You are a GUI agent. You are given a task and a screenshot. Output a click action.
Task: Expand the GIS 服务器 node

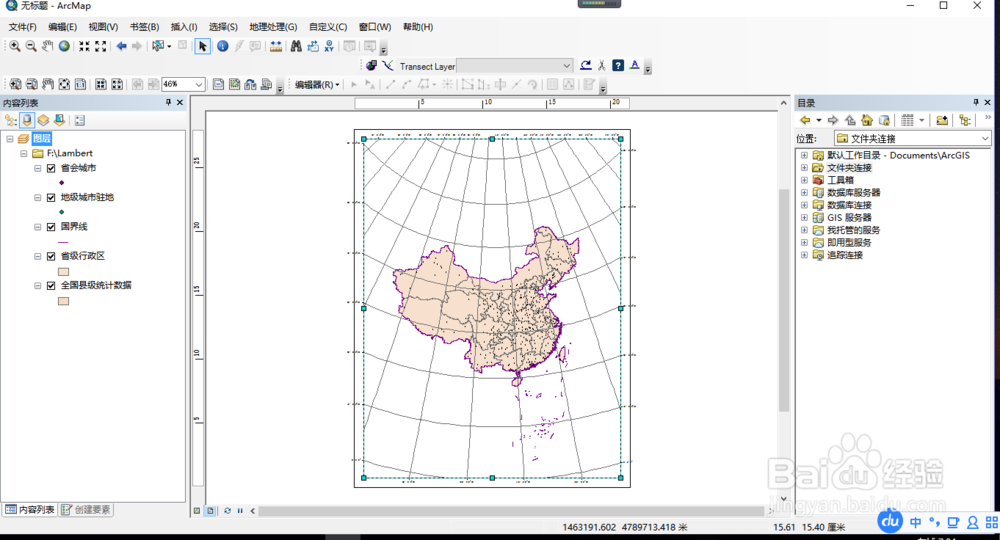[x=804, y=217]
